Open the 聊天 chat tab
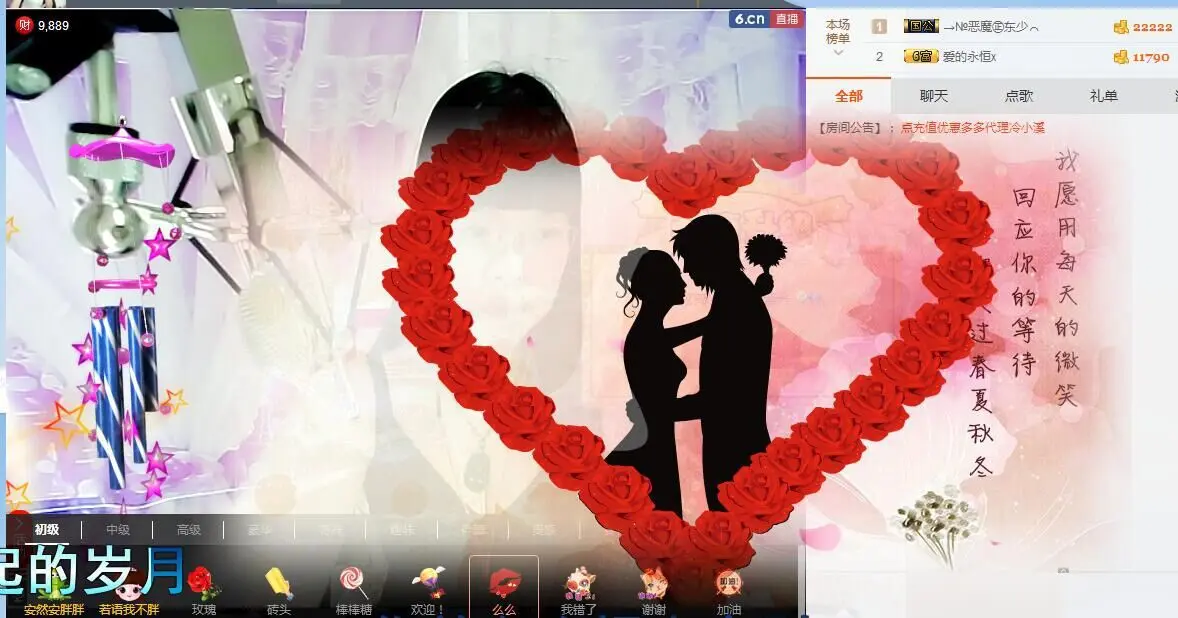The image size is (1178, 618). 934,96
